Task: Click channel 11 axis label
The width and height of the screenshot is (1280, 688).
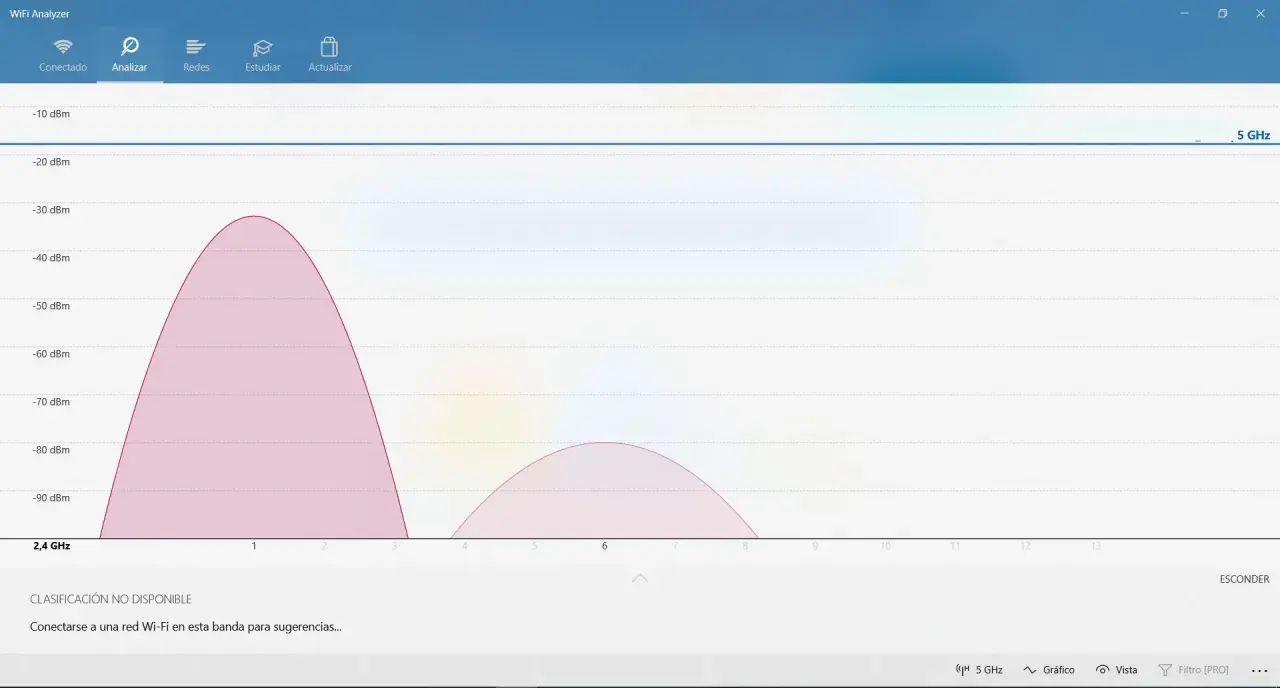Action: coord(955,546)
